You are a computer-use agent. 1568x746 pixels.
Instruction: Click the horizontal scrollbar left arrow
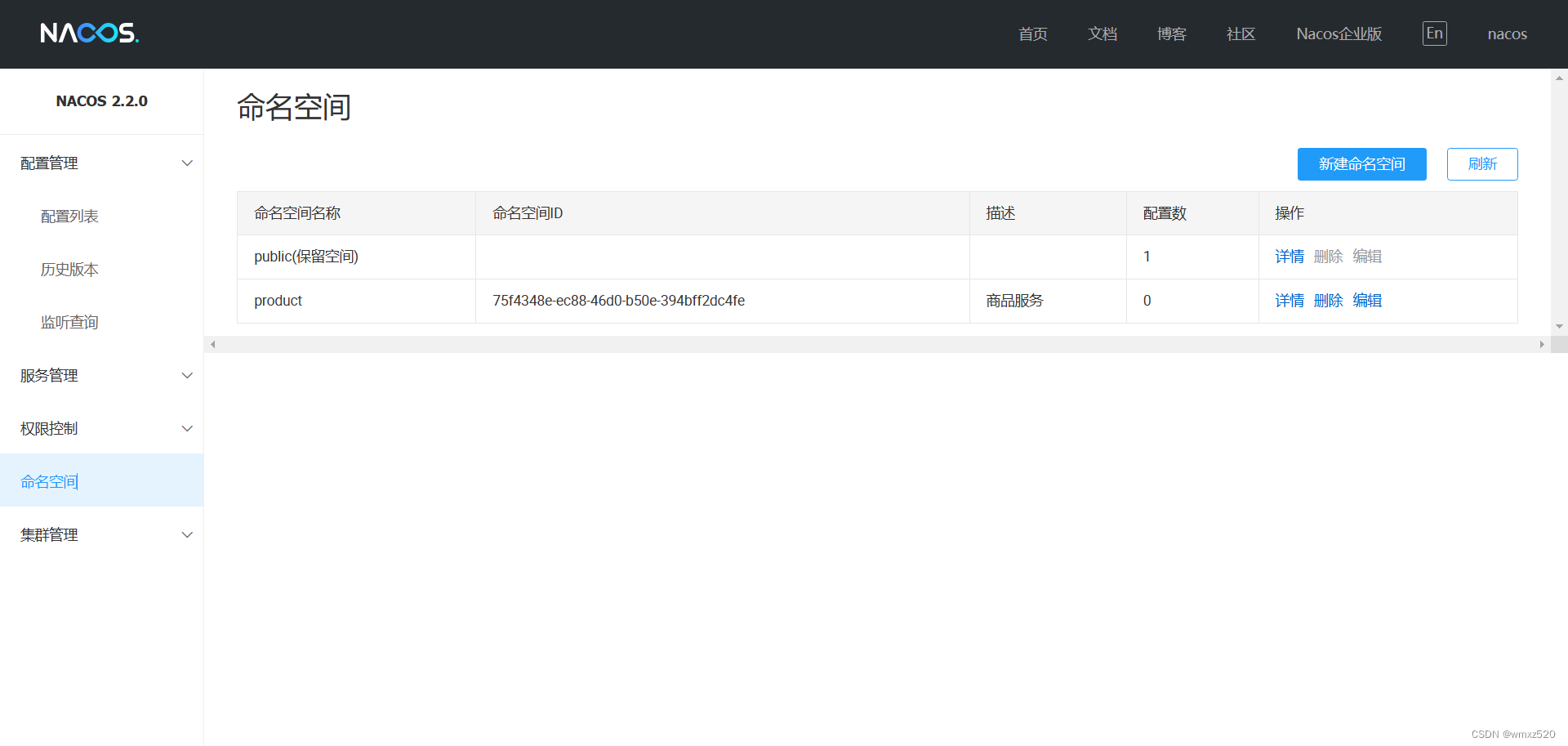(212, 344)
